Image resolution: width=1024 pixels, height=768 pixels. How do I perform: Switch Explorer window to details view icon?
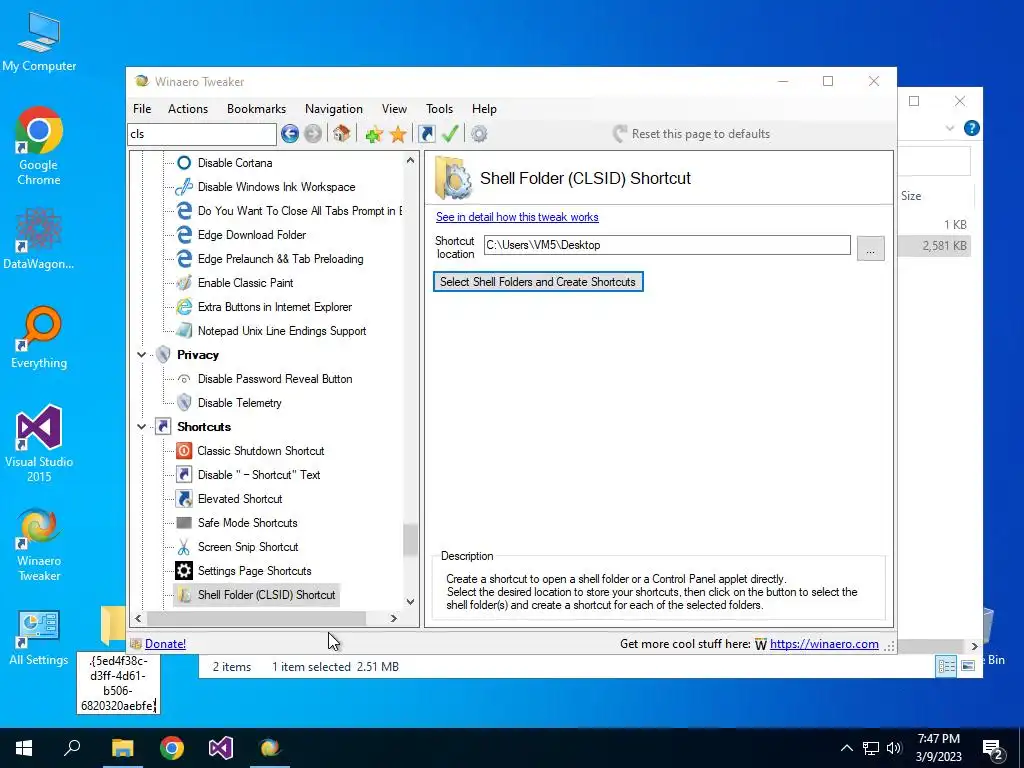946,666
